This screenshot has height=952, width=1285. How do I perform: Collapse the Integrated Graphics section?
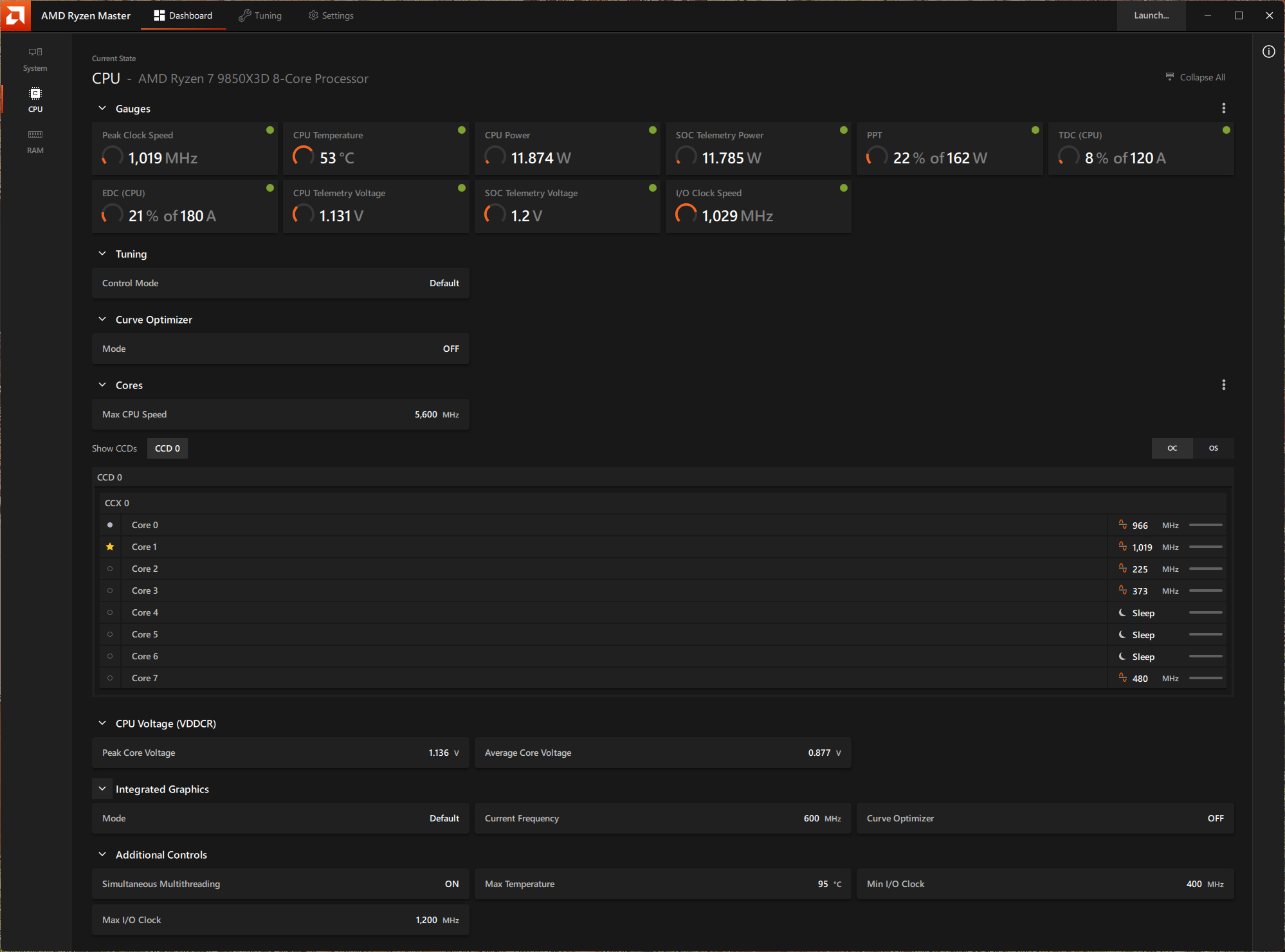[102, 789]
